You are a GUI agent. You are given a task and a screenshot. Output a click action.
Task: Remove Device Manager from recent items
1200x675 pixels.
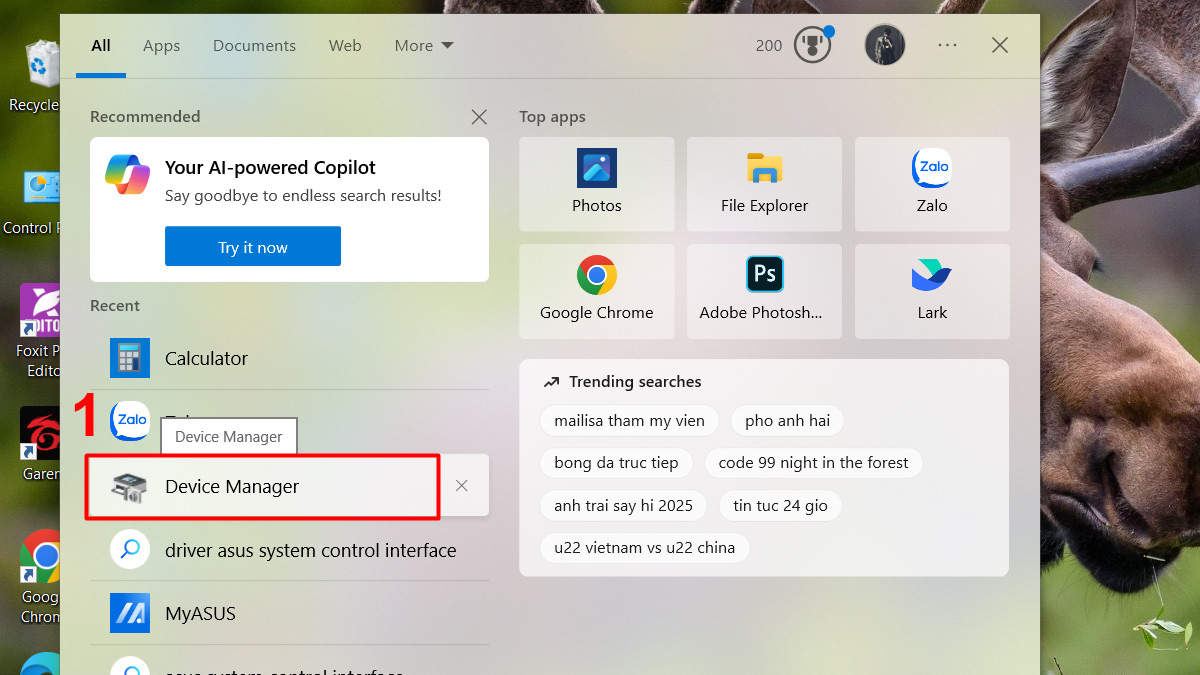point(462,486)
